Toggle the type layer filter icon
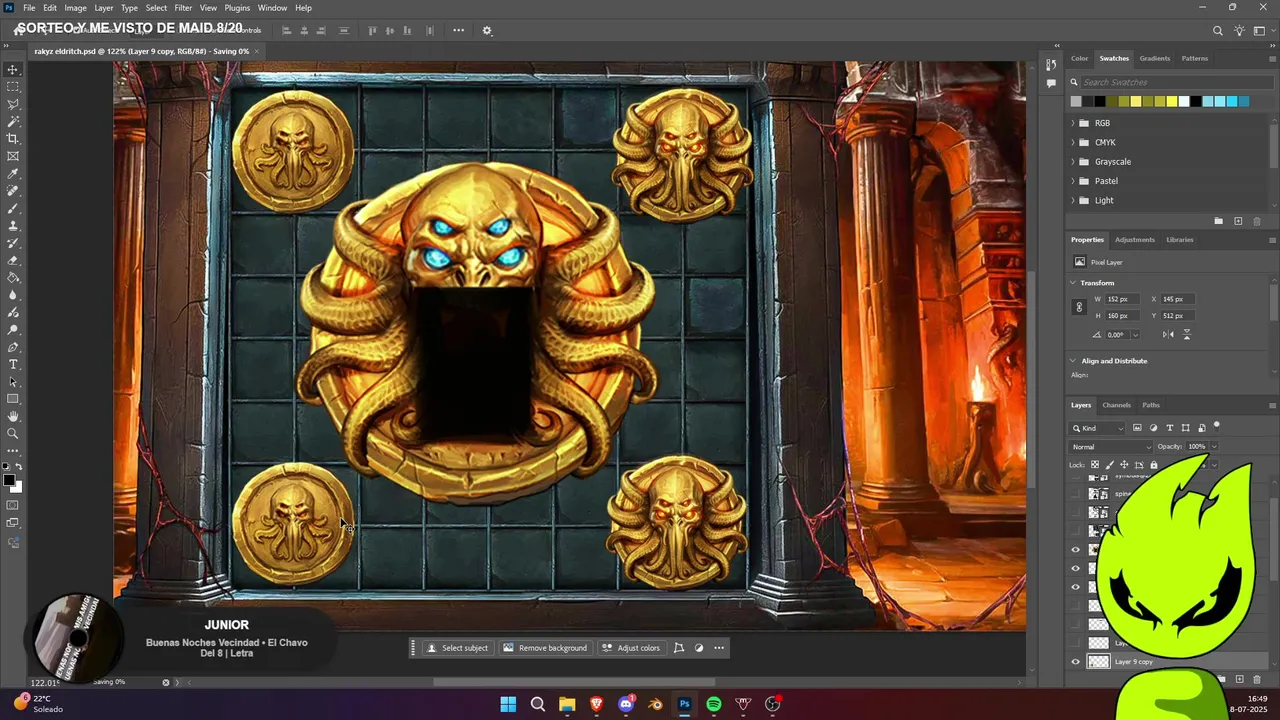1280x720 pixels. (x=1170, y=428)
